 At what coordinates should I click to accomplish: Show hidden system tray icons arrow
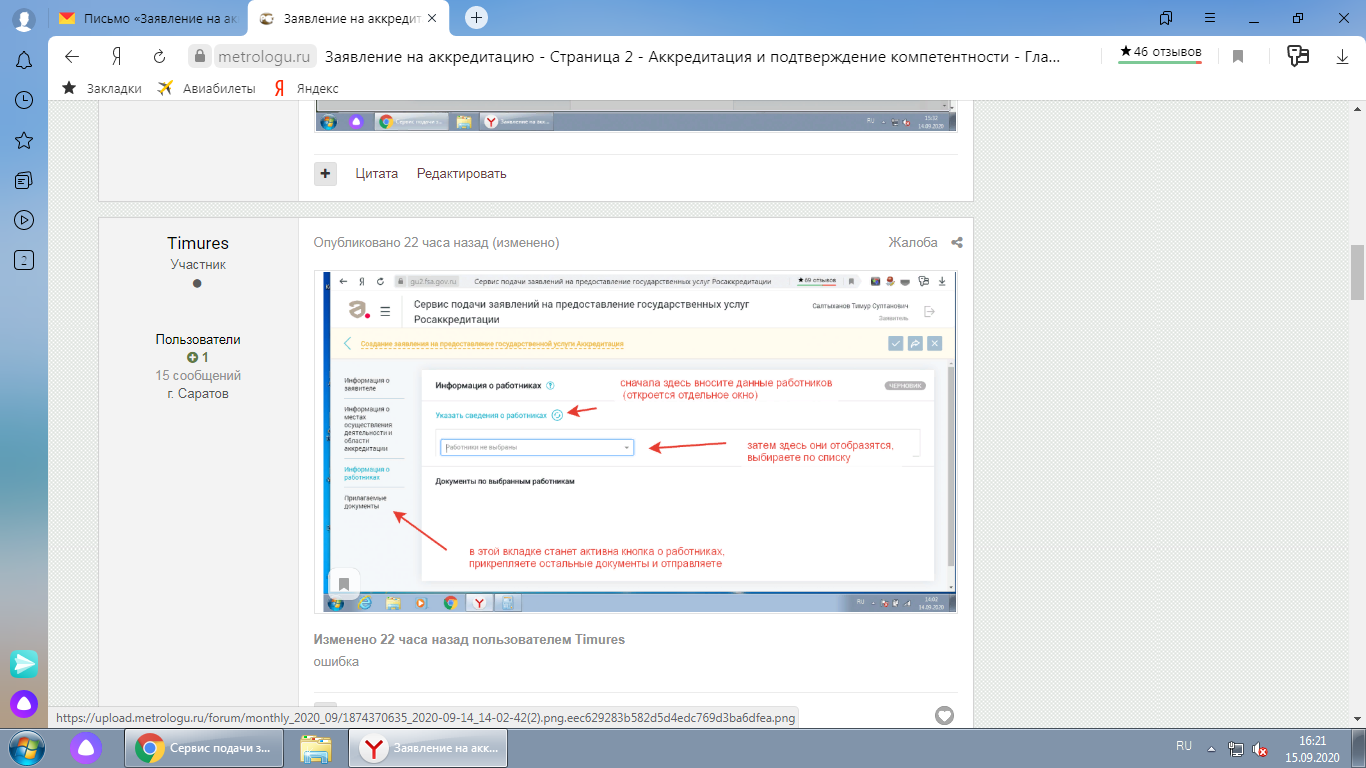point(1212,748)
